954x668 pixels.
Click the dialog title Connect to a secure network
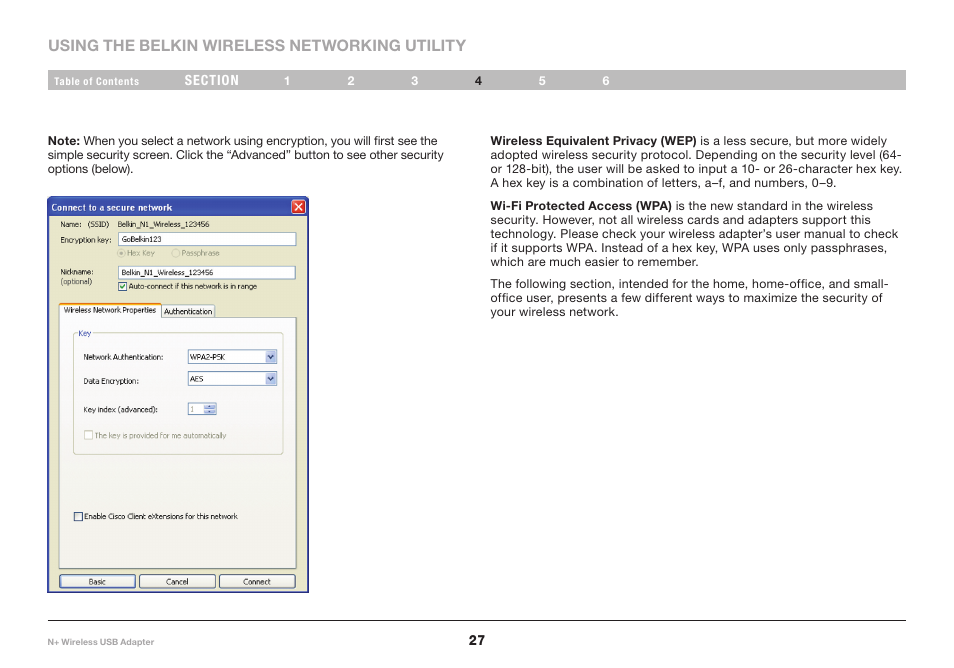click(112, 207)
